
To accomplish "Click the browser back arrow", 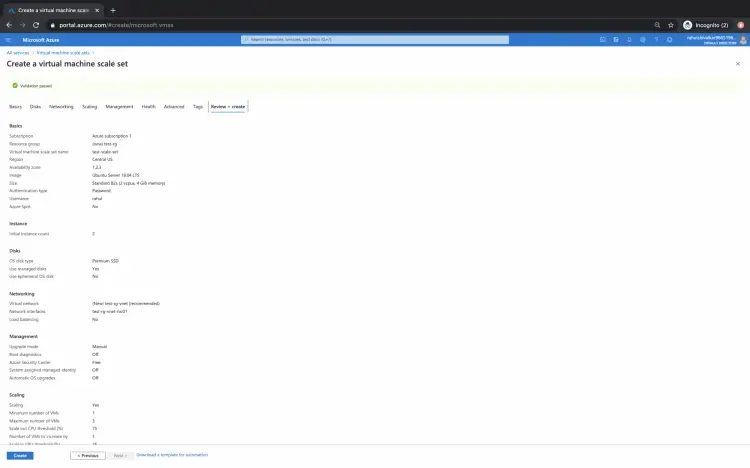I will tap(9, 25).
